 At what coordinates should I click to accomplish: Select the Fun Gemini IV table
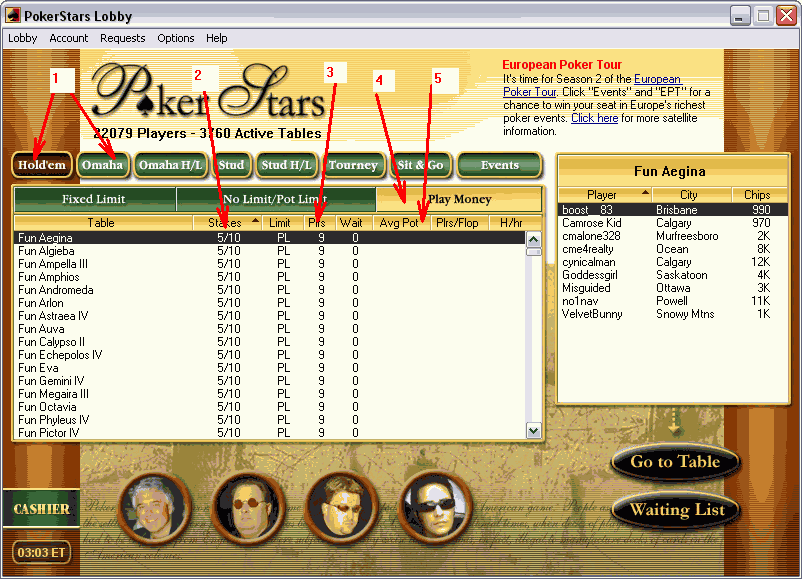point(270,381)
